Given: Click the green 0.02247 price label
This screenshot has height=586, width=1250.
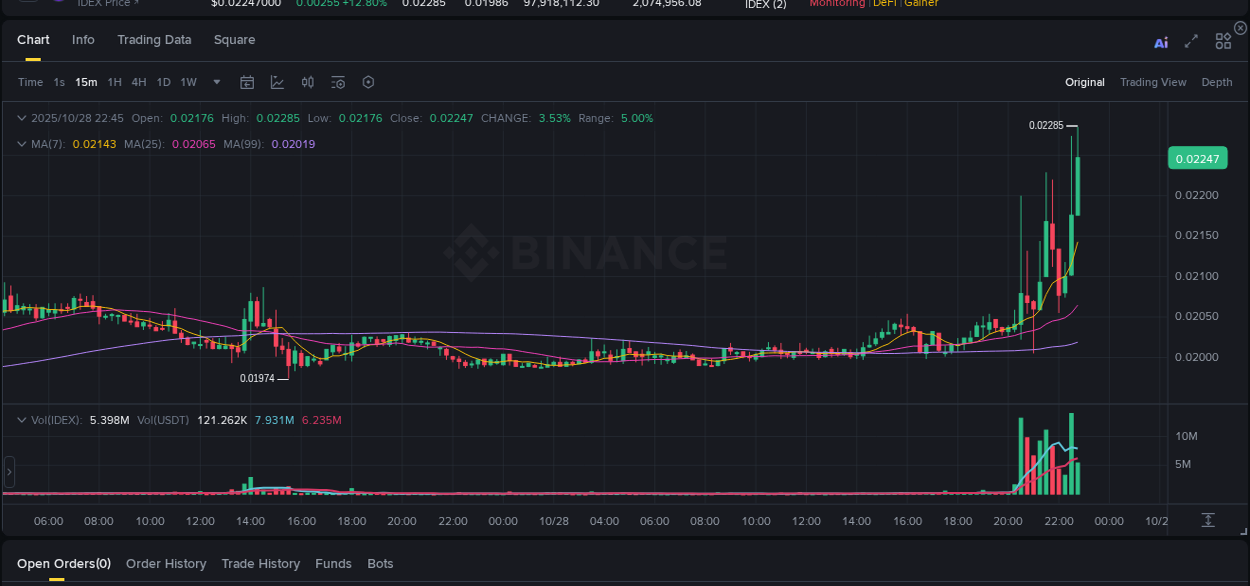Looking at the screenshot, I should (1197, 158).
